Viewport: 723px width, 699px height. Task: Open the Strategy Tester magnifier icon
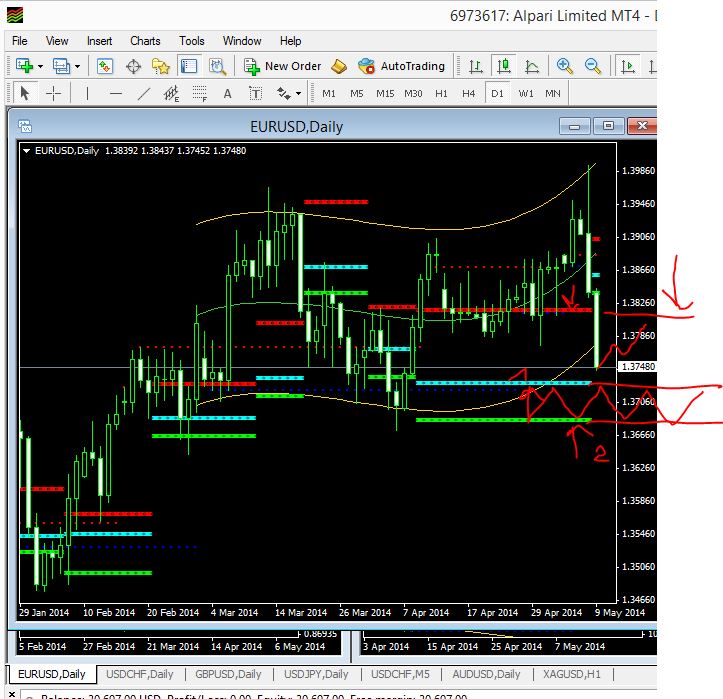(x=217, y=66)
